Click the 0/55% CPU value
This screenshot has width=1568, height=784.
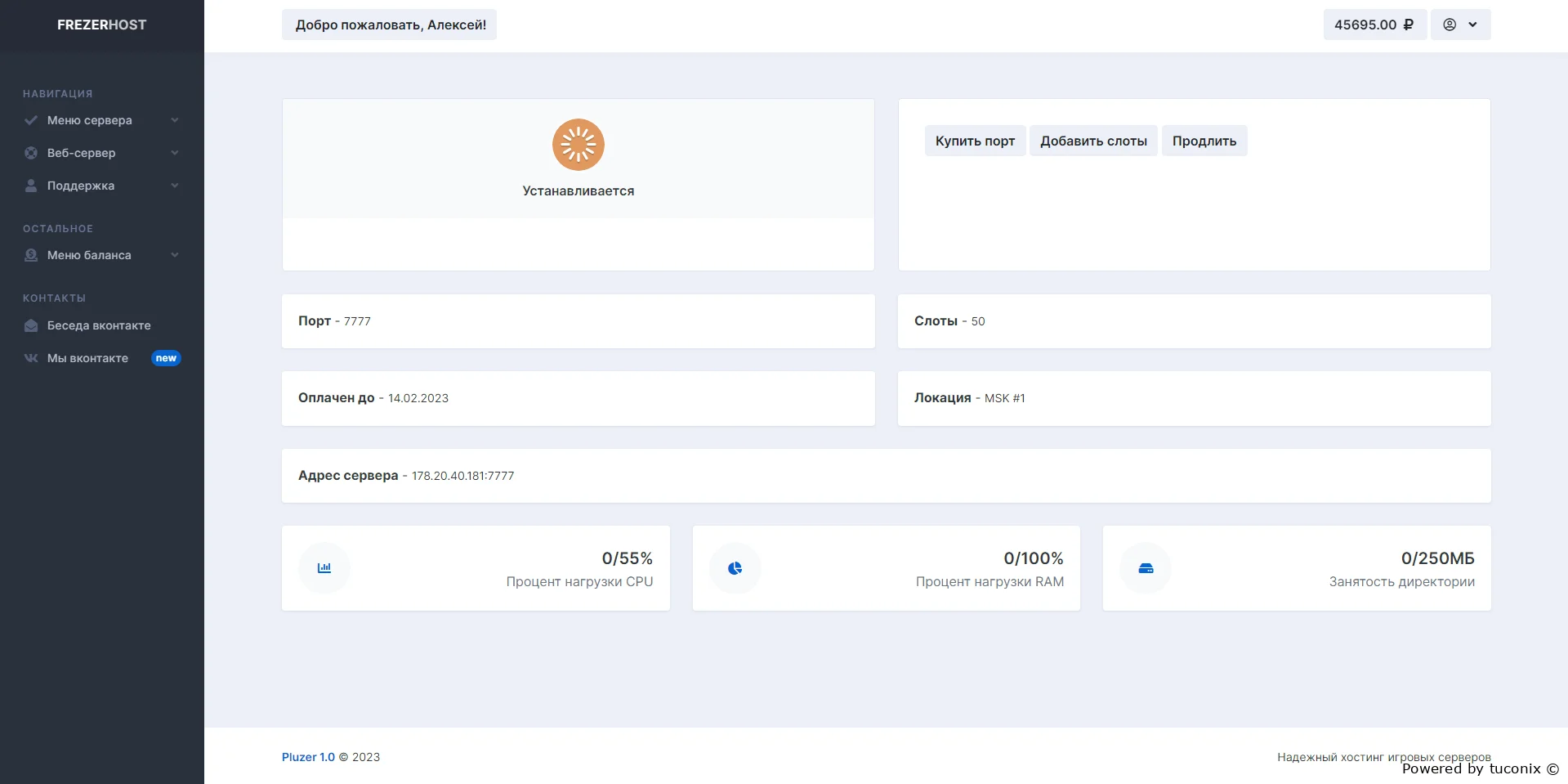tap(628, 558)
